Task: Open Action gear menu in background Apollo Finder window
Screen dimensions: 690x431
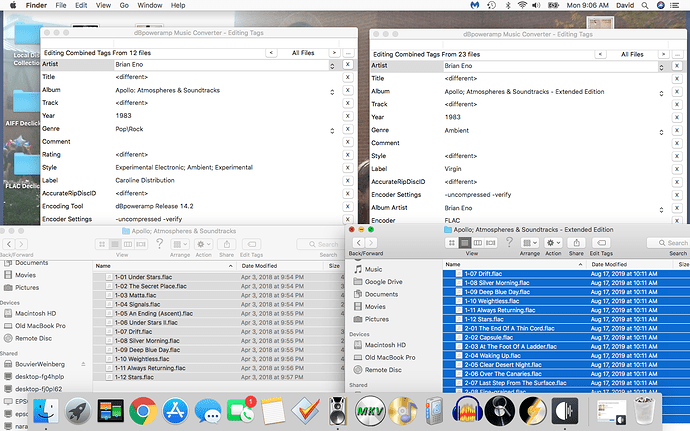Action: pyautogui.click(x=203, y=244)
